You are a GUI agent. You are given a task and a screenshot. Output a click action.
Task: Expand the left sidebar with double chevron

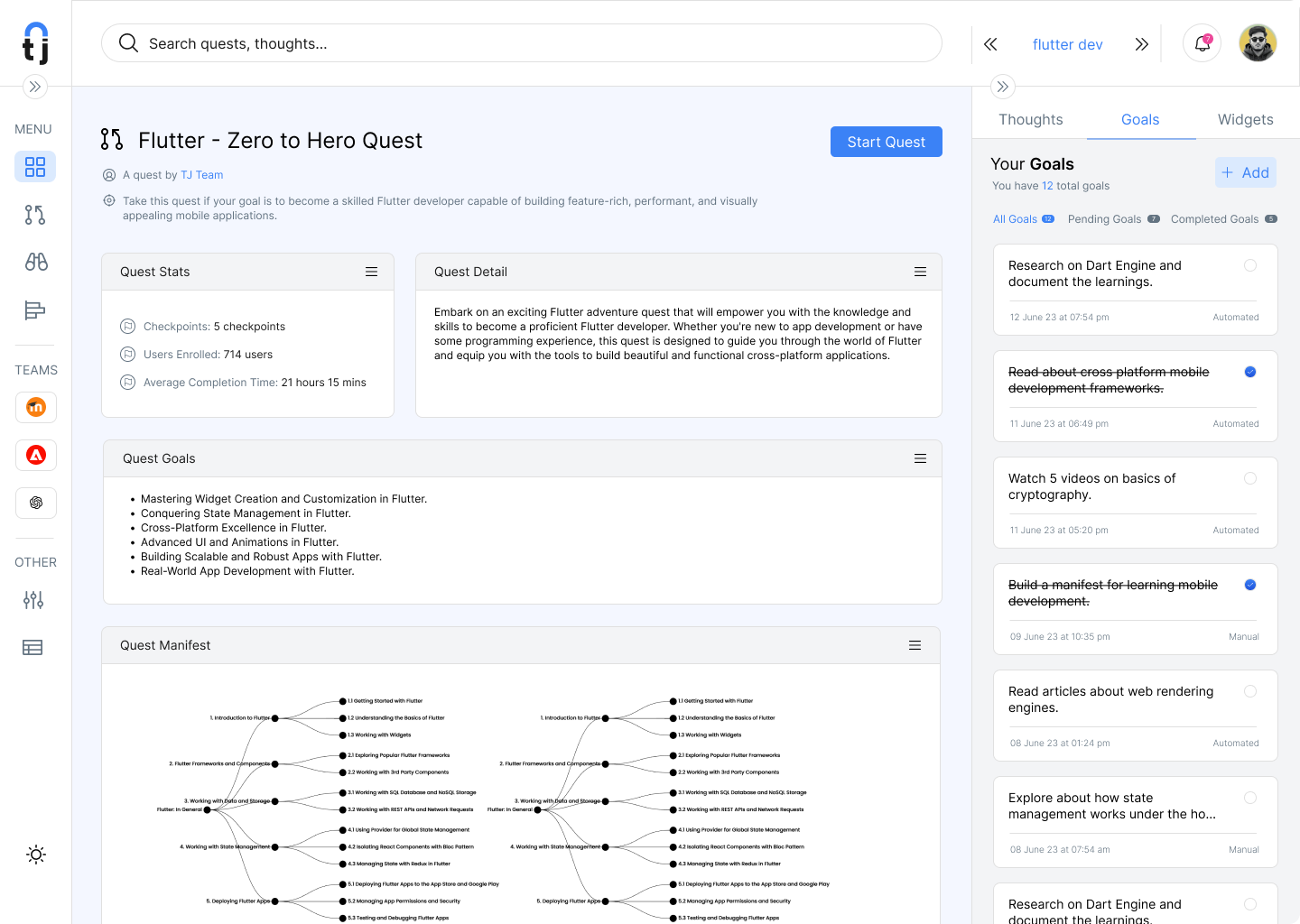pyautogui.click(x=35, y=87)
